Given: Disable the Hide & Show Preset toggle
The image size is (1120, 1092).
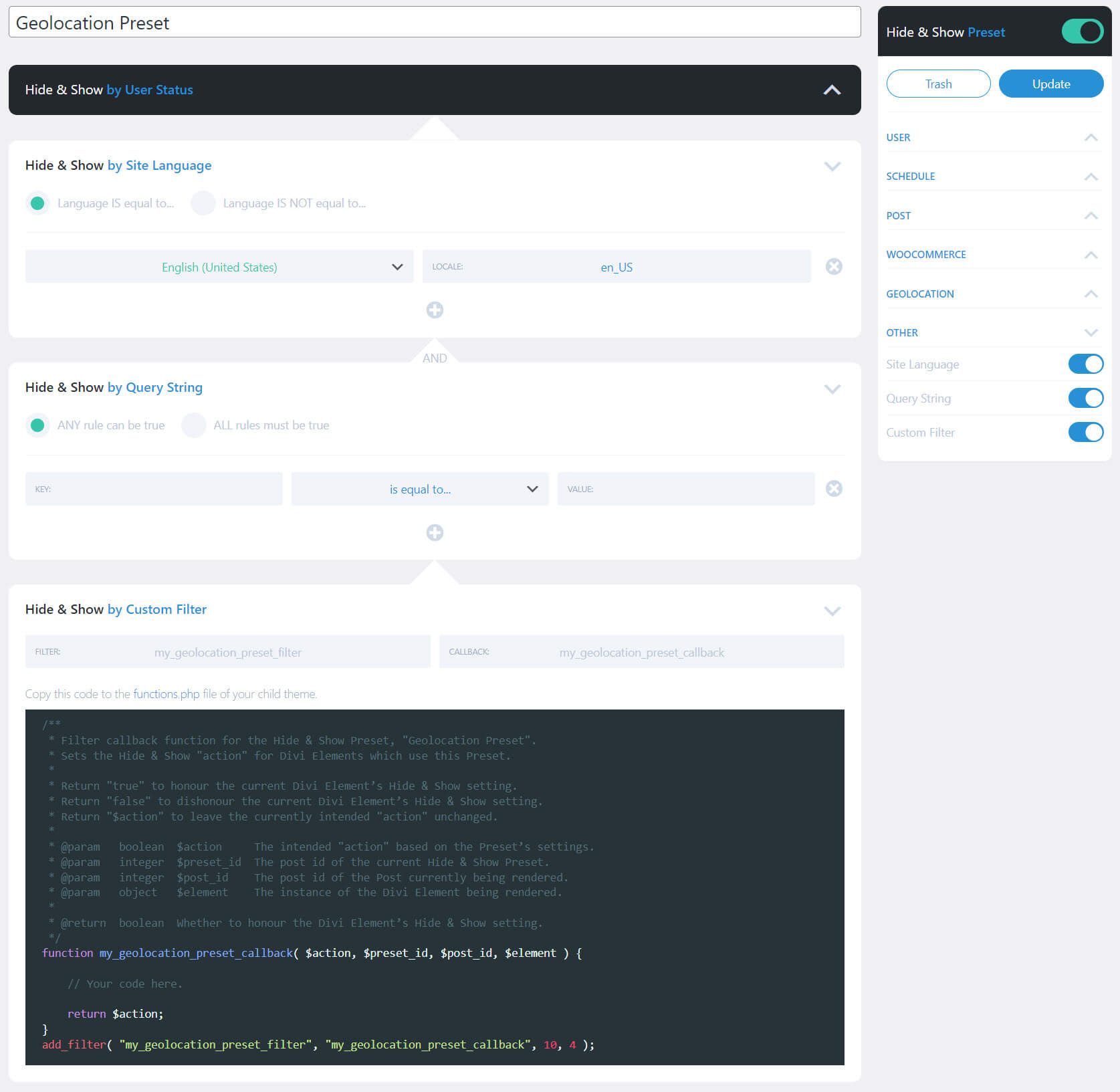Looking at the screenshot, I should coord(1081,31).
